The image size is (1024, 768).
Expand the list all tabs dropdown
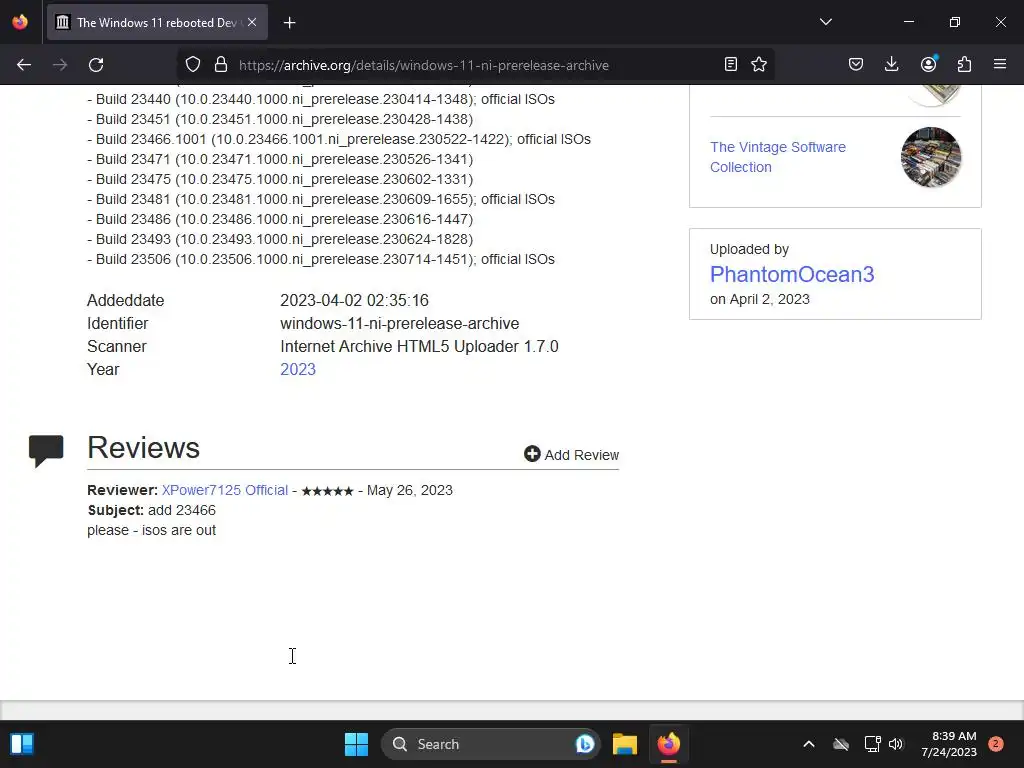(x=825, y=22)
